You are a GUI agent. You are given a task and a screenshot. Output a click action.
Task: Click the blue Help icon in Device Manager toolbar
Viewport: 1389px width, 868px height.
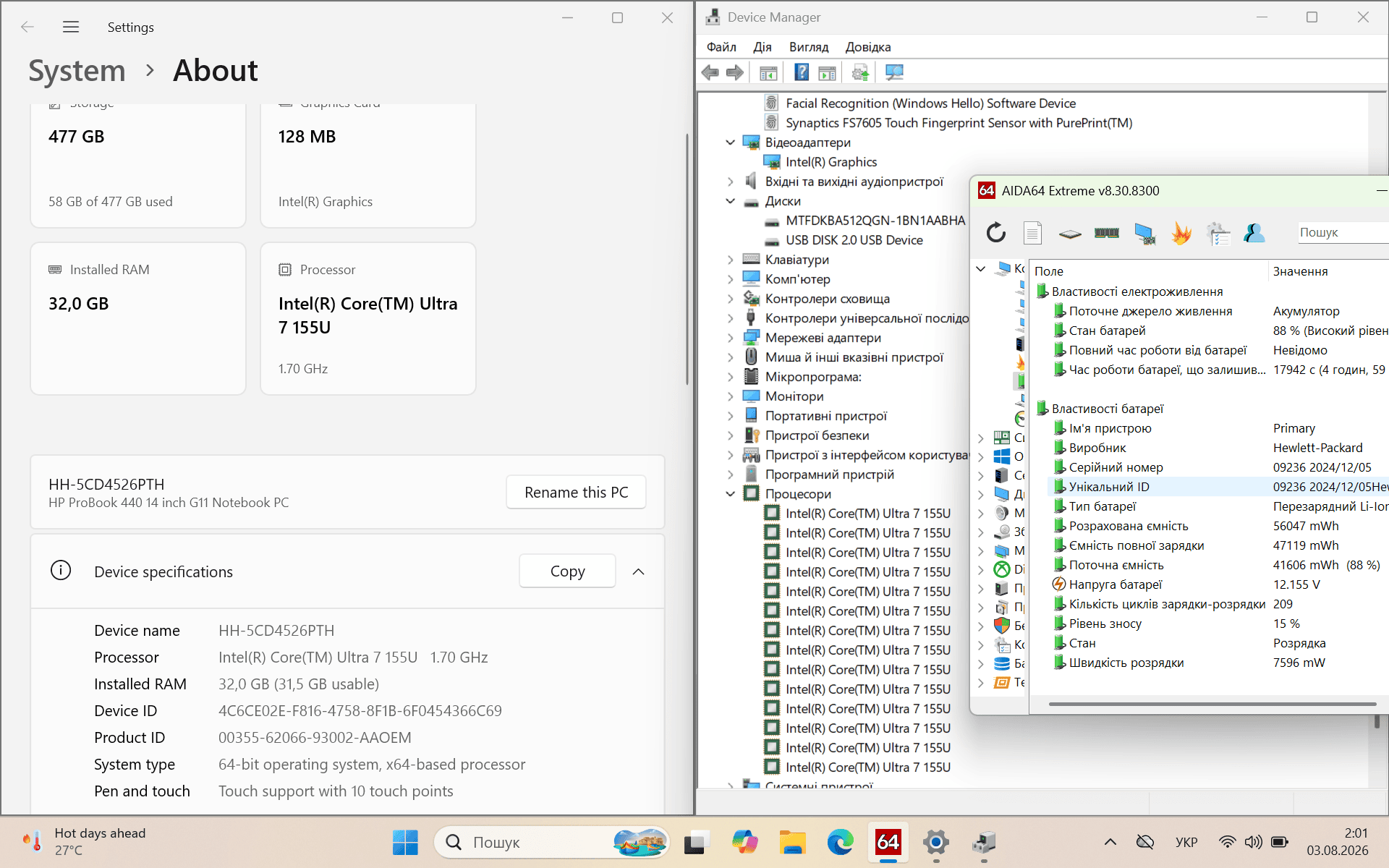click(802, 72)
